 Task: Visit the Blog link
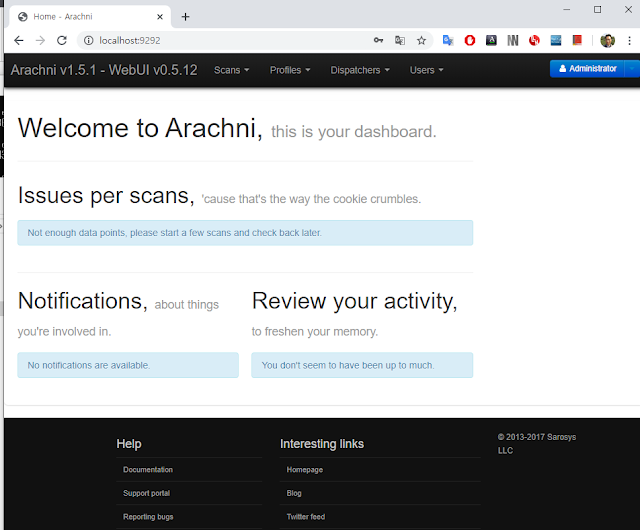294,493
